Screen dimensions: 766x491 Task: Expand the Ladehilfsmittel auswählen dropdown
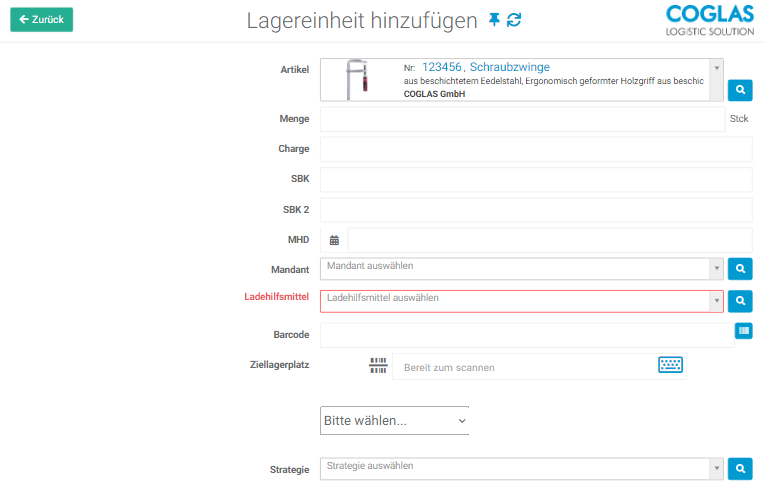coord(520,300)
